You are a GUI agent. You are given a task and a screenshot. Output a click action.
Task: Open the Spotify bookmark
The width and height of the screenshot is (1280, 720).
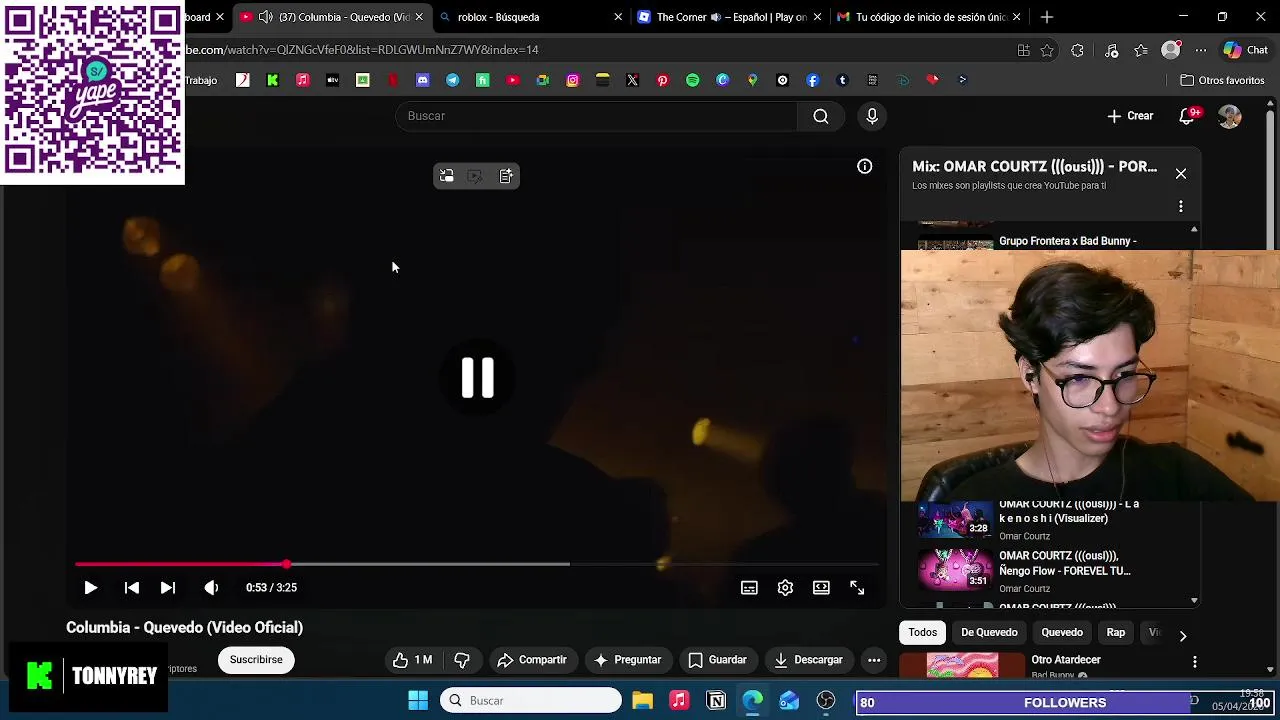693,80
